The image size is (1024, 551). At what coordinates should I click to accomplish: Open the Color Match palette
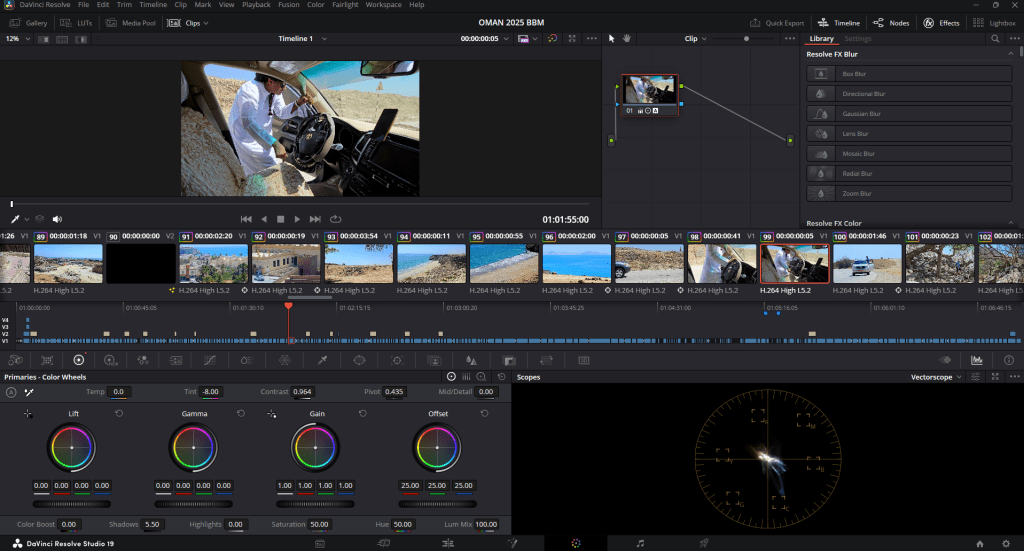[x=47, y=360]
